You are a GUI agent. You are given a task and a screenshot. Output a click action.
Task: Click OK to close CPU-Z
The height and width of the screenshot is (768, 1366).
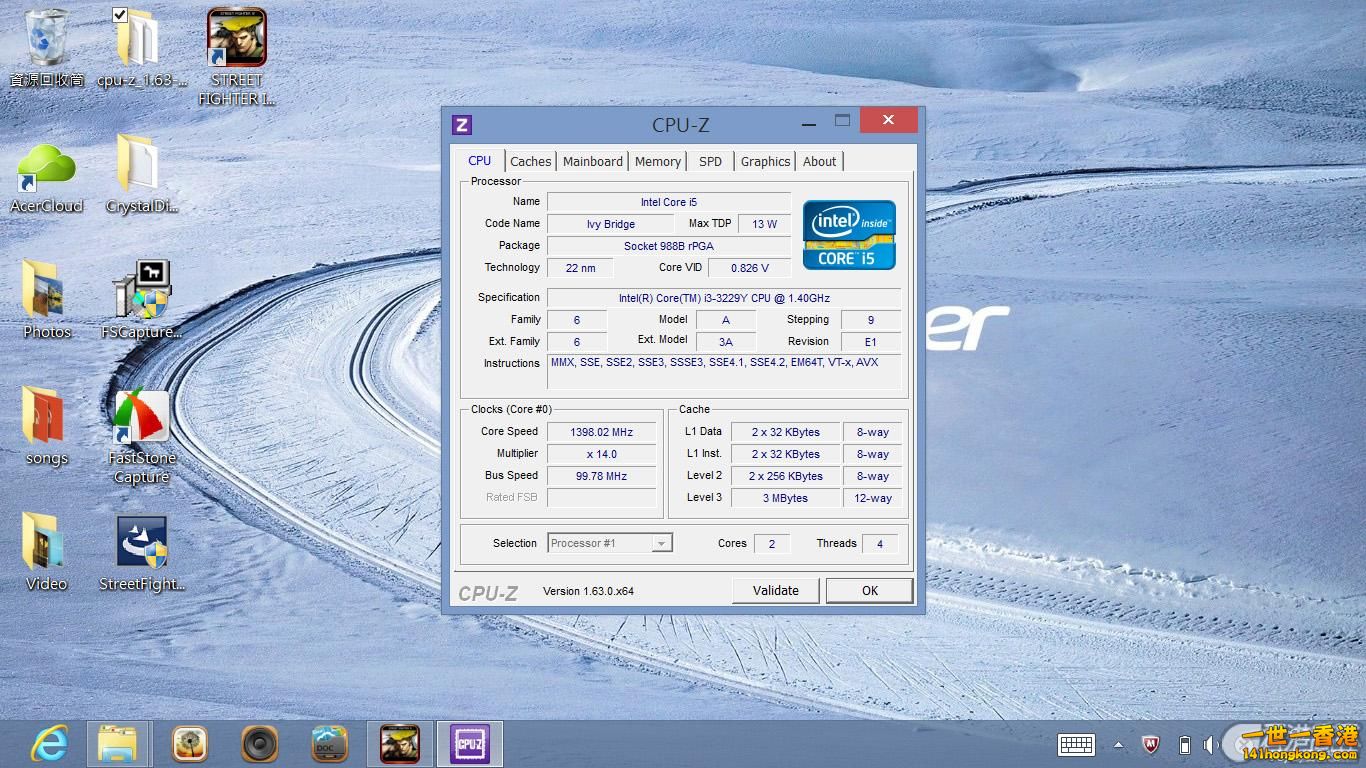pos(868,590)
